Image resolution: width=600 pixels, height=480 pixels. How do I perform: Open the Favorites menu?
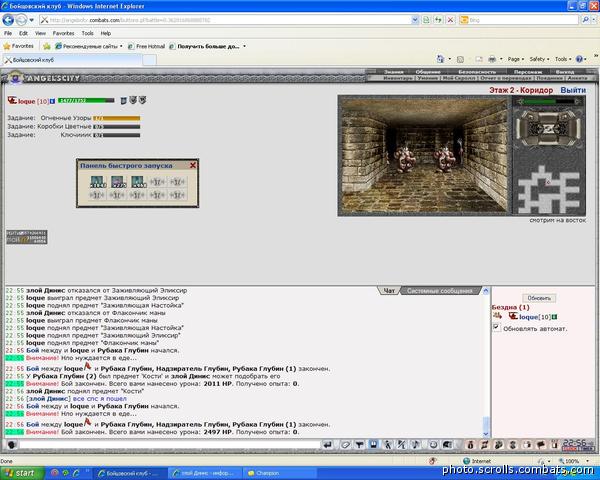click(64, 33)
